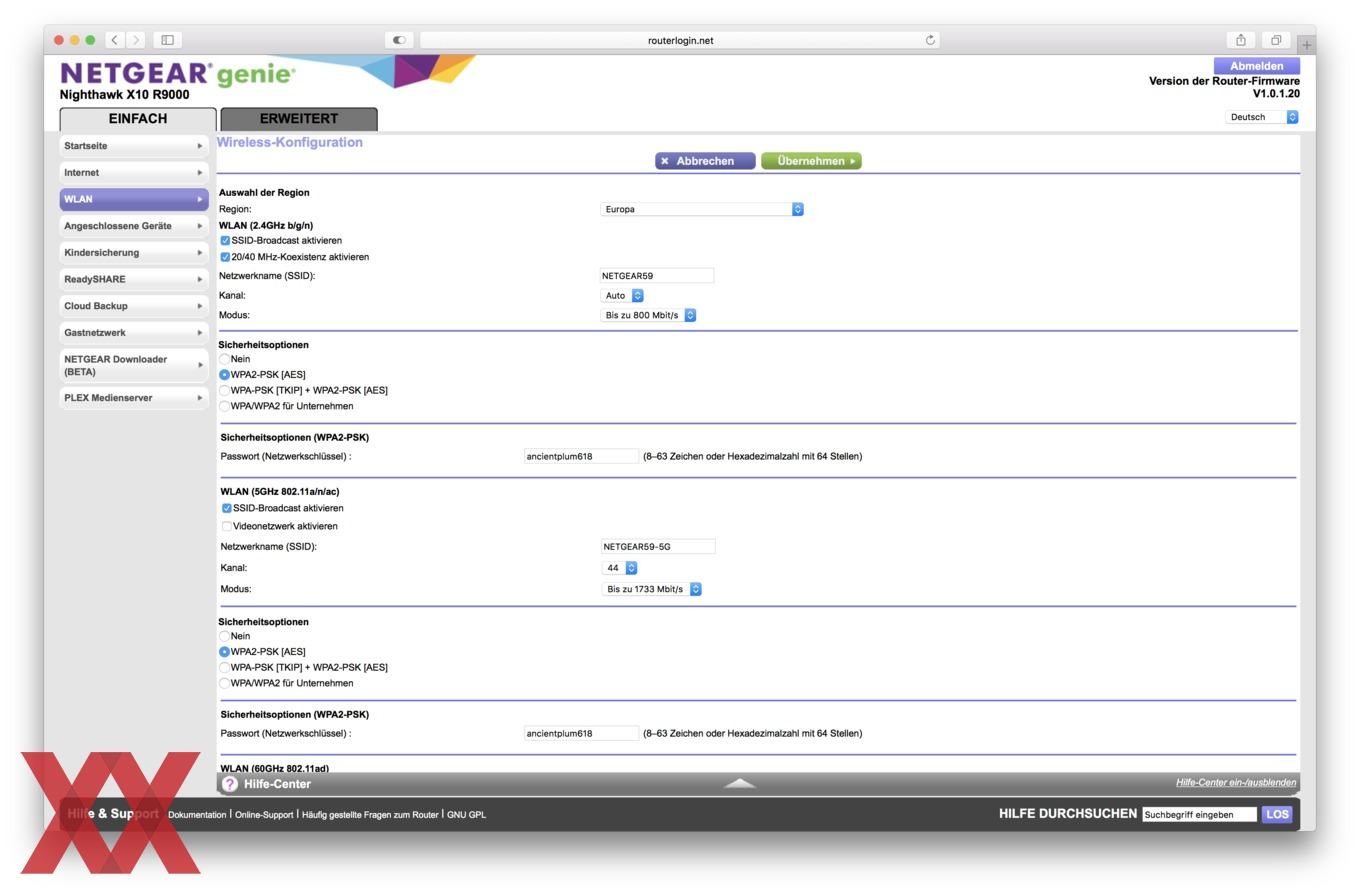
Task: Open the Region dropdown showing Europa
Action: pyautogui.click(x=702, y=209)
